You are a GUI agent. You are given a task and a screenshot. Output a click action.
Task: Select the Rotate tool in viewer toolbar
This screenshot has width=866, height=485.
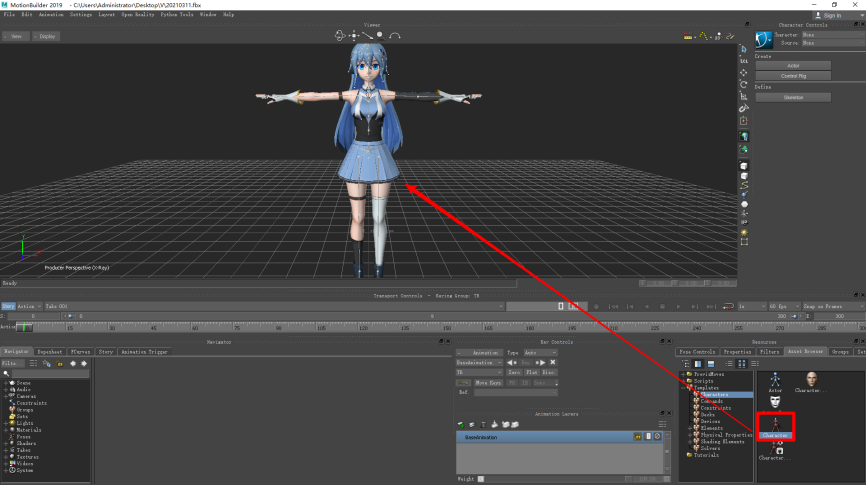(744, 84)
